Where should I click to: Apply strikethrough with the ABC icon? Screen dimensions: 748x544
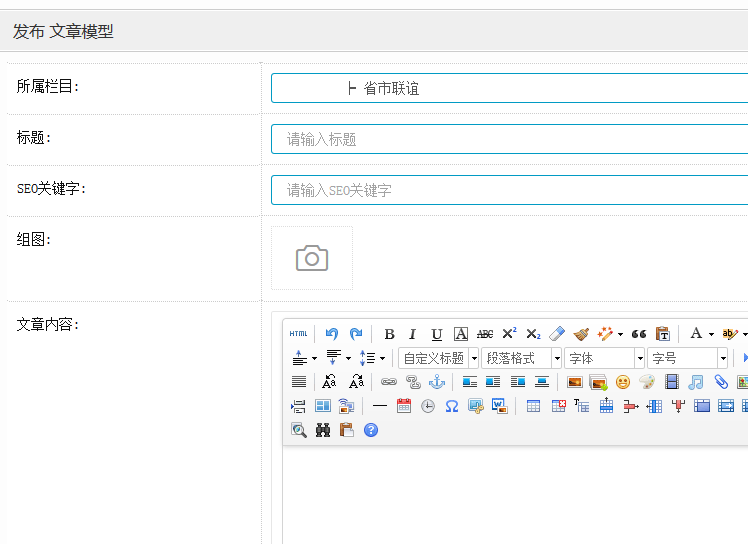pos(485,334)
